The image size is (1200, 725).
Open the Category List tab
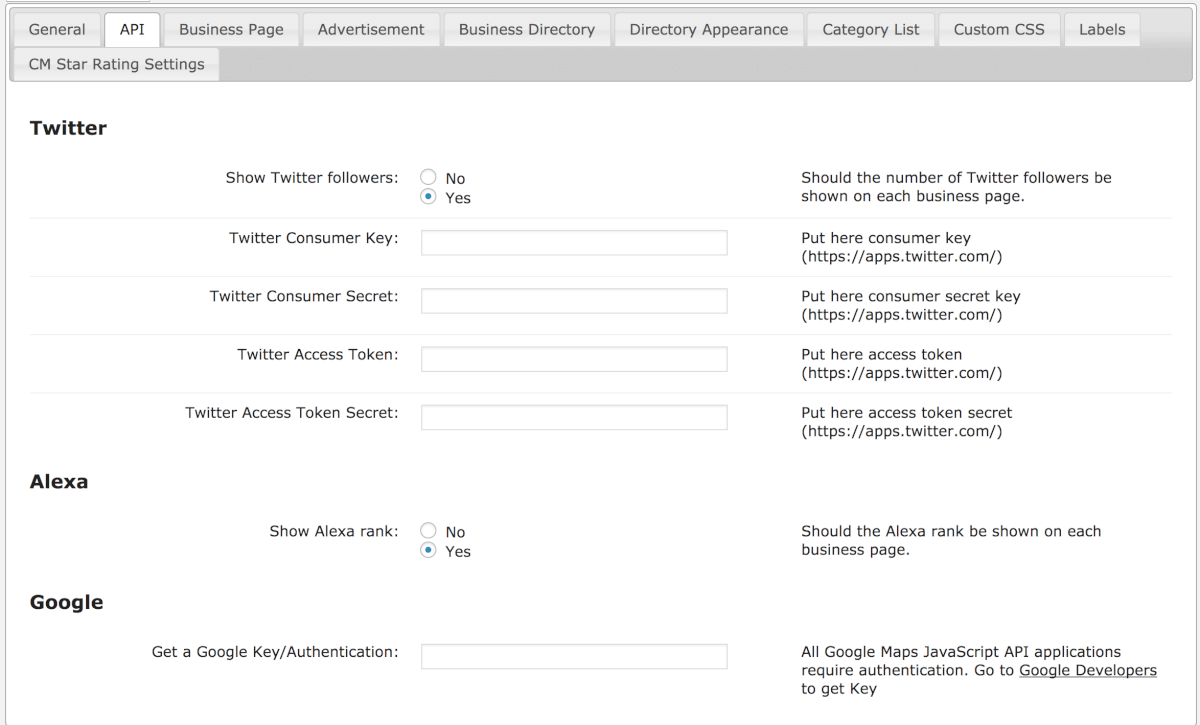870,30
